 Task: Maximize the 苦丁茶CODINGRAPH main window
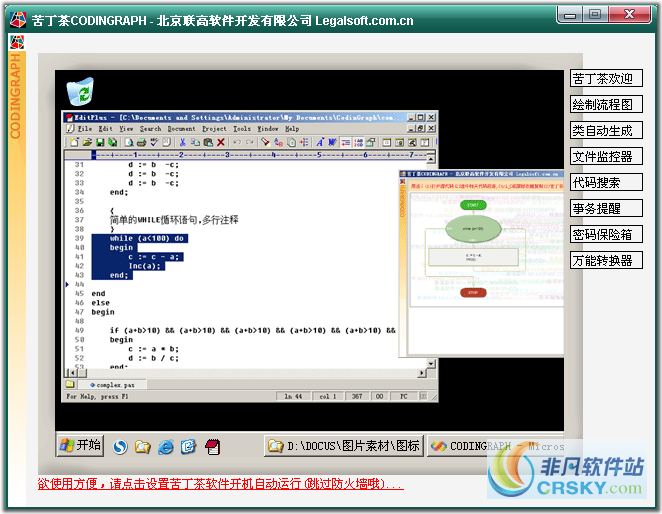tap(595, 14)
